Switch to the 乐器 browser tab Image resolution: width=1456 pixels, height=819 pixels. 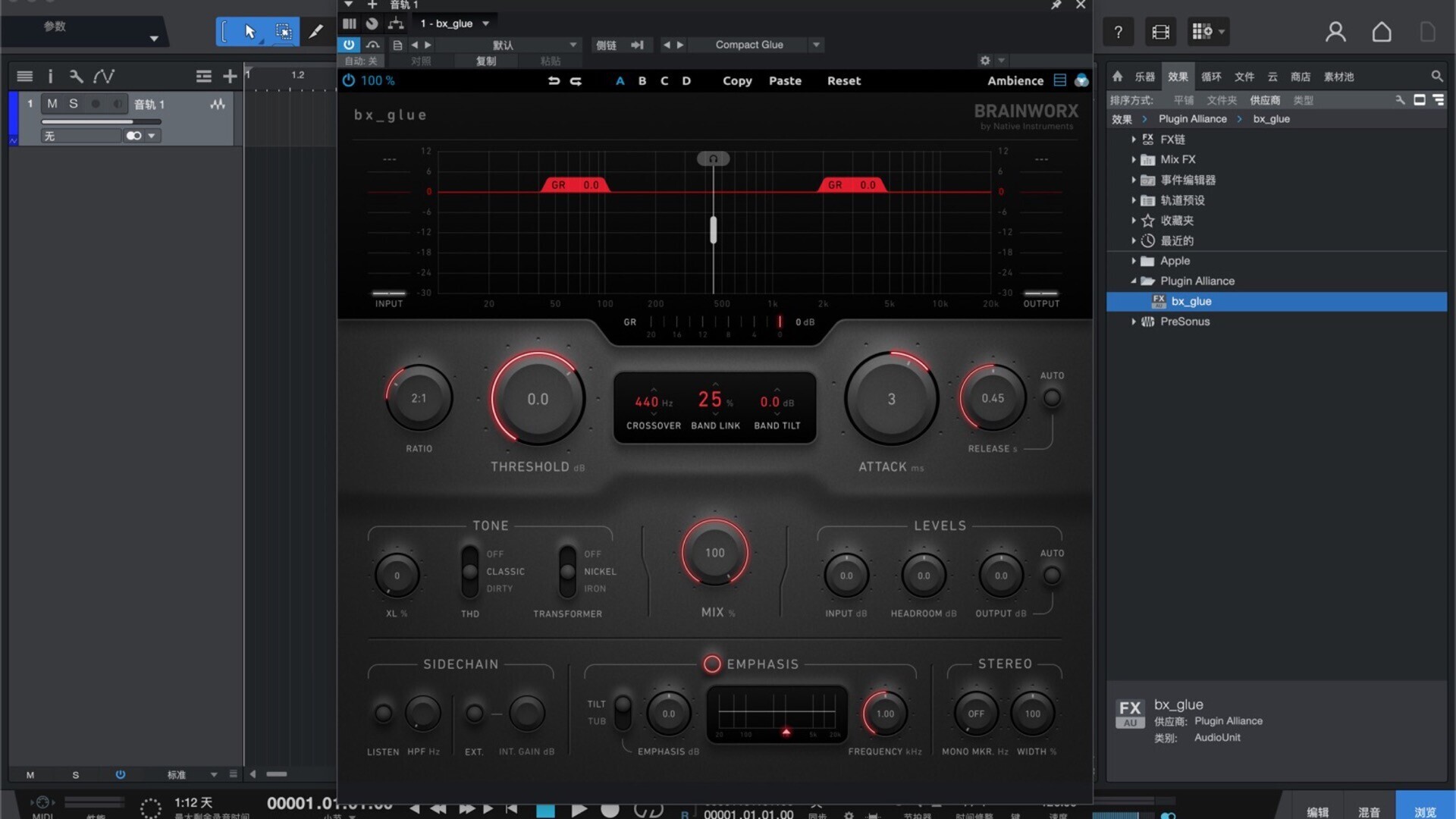tap(1144, 77)
